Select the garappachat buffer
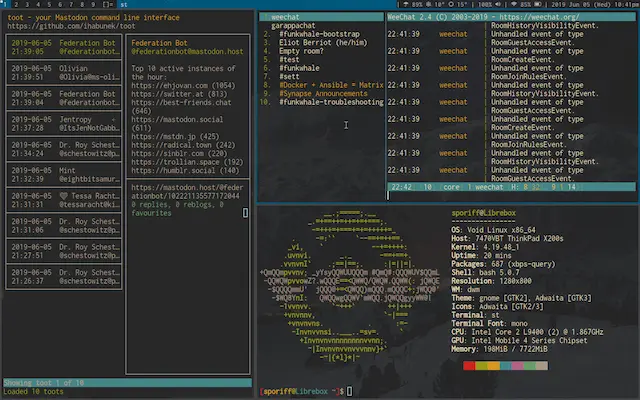The height and width of the screenshot is (400, 640). [293, 26]
